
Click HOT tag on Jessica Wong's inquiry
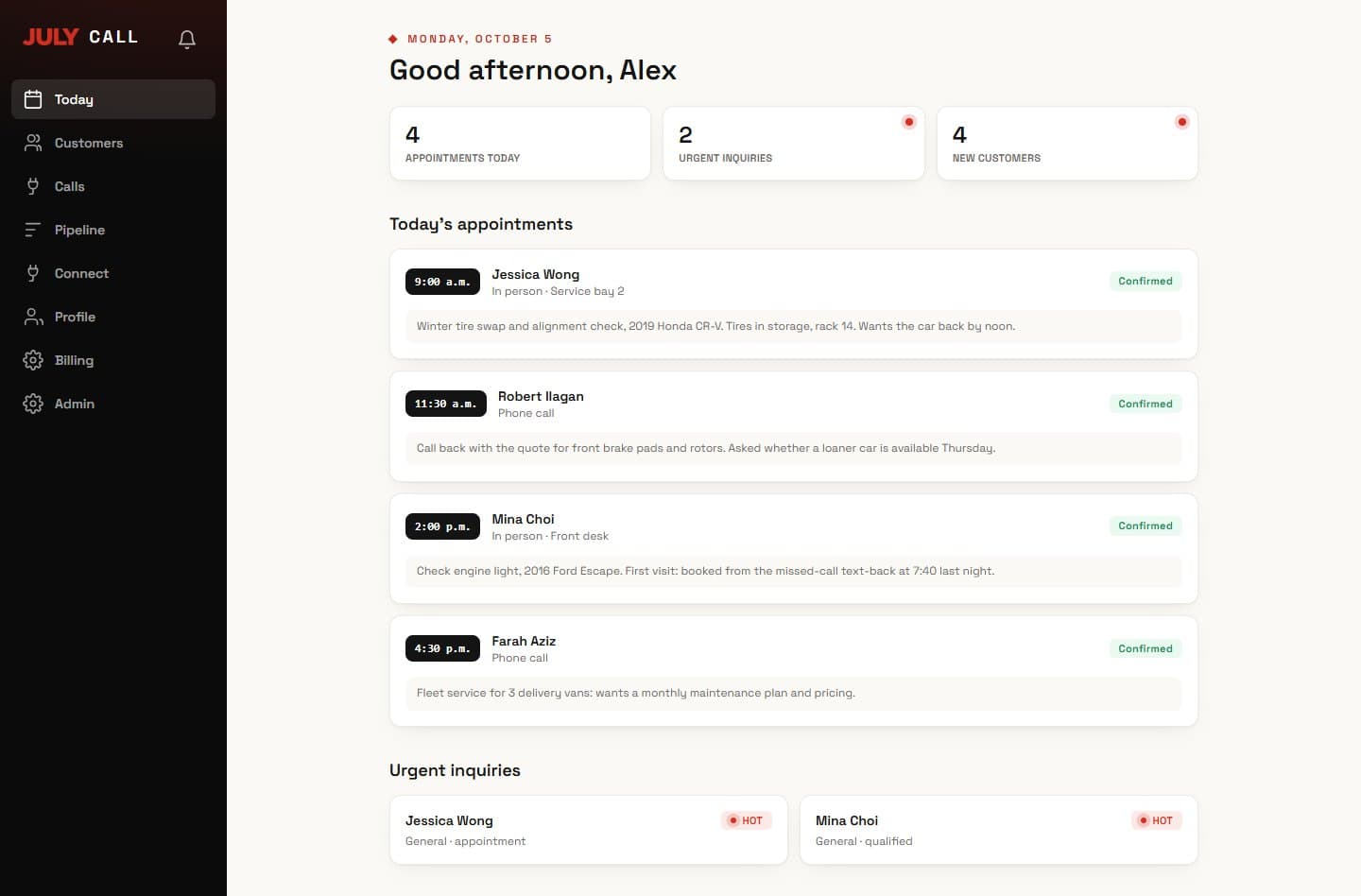click(x=746, y=820)
